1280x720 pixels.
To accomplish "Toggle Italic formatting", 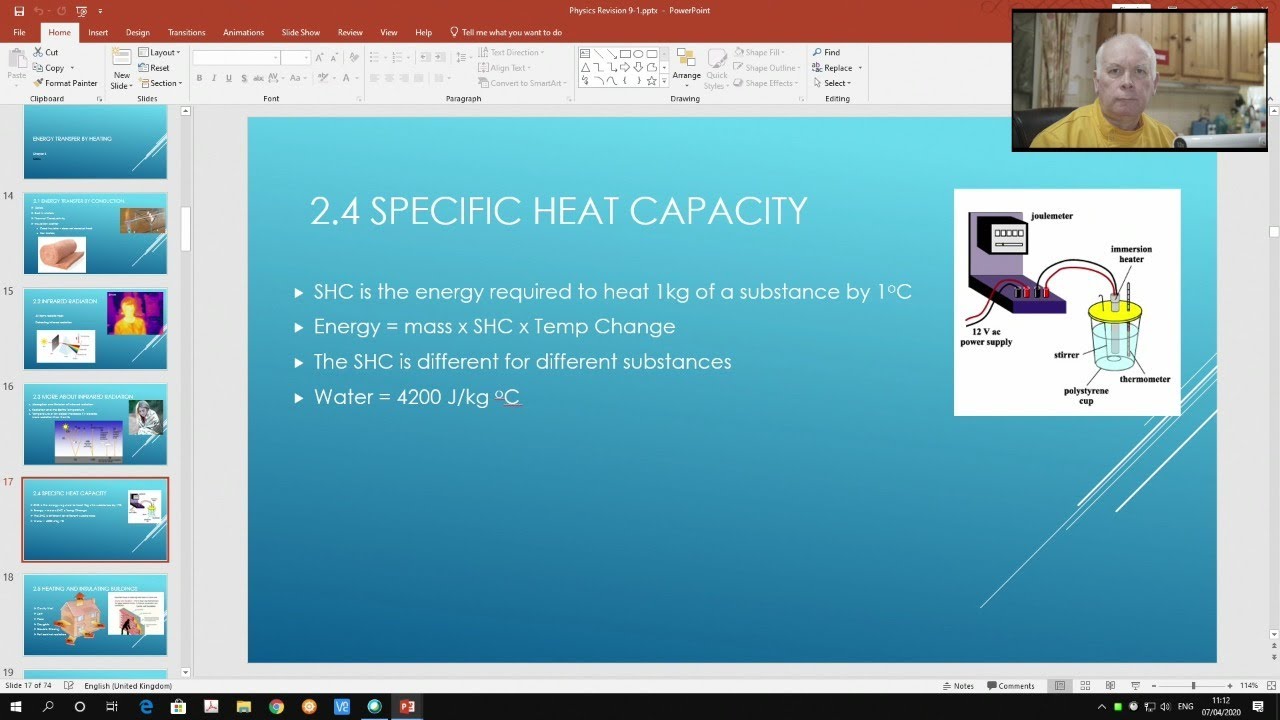I will tap(214, 78).
